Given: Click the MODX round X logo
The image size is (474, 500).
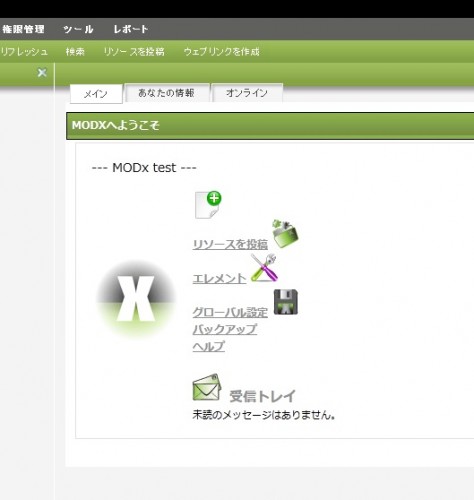Looking at the screenshot, I should (136, 299).
